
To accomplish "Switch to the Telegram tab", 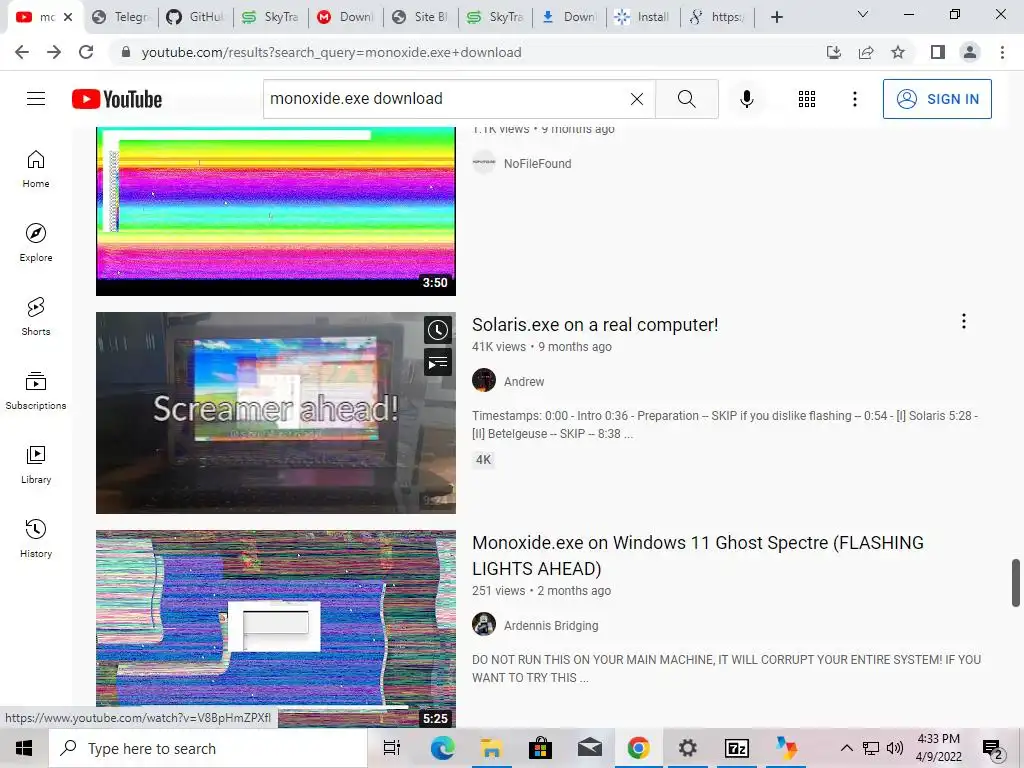I will (121, 17).
